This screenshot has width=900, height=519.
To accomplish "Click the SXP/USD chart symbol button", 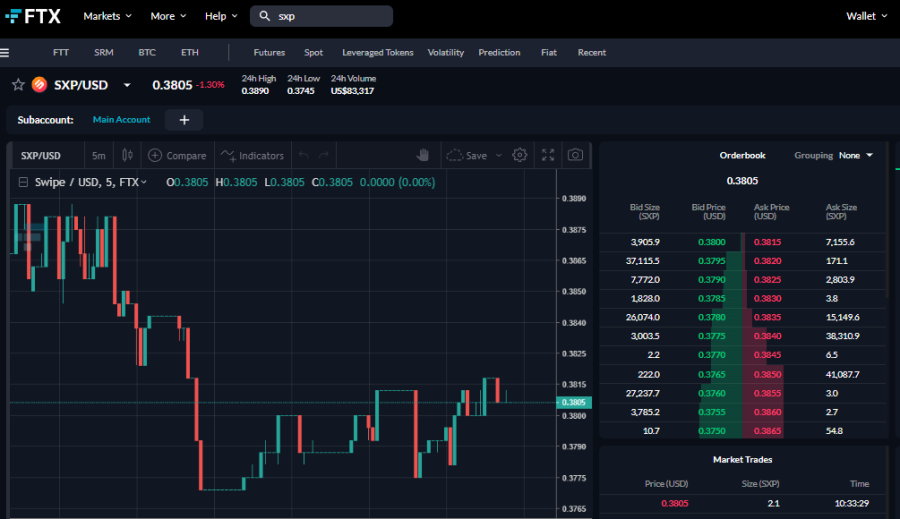I will pyautogui.click(x=41, y=156).
